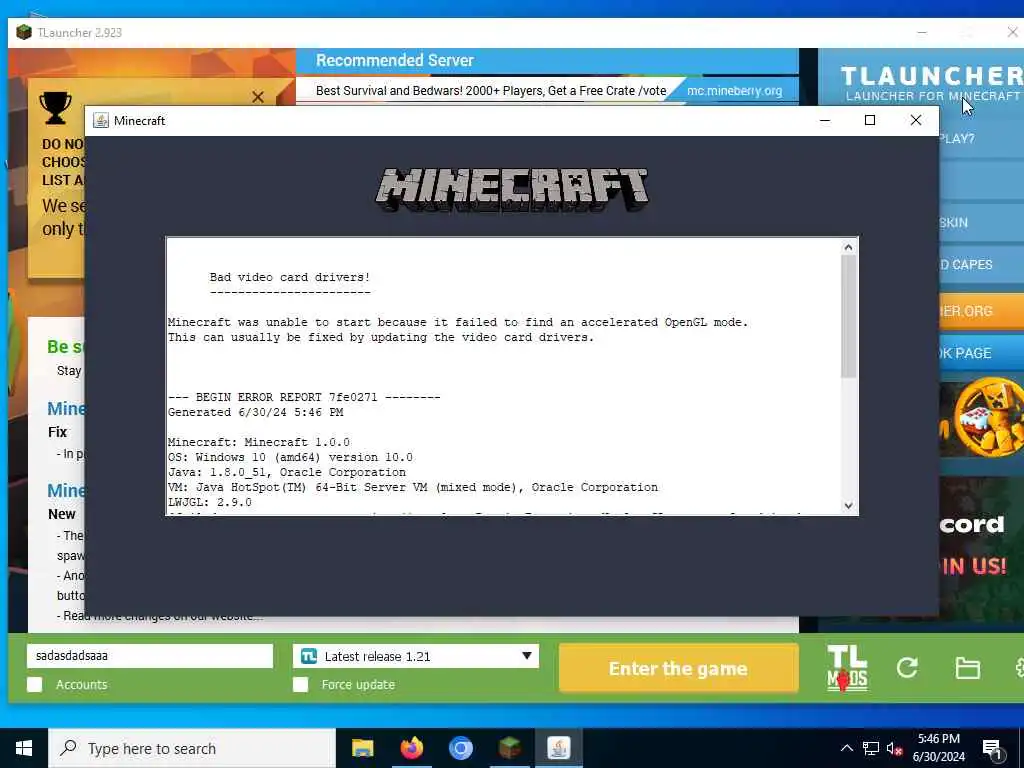Switch to Java Minecraft taskbar icon

[x=558, y=748]
